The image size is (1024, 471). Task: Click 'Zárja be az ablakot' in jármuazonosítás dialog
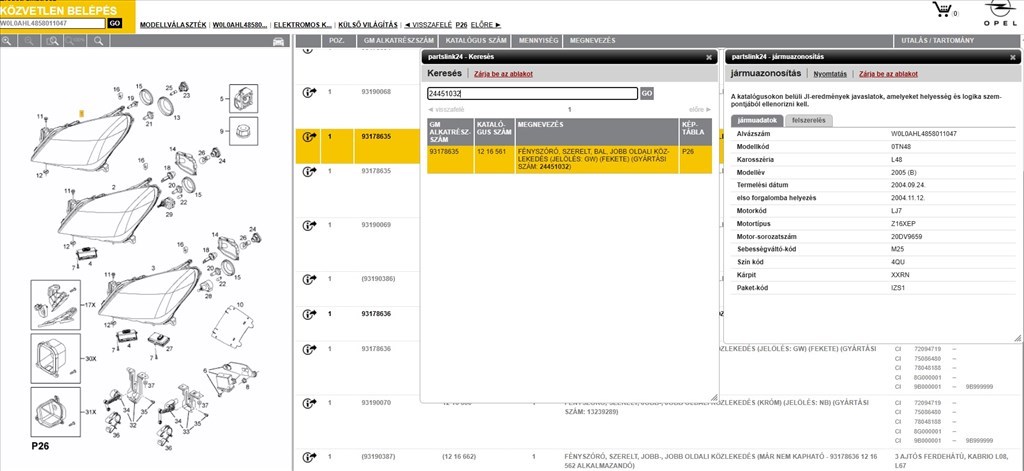(888, 74)
